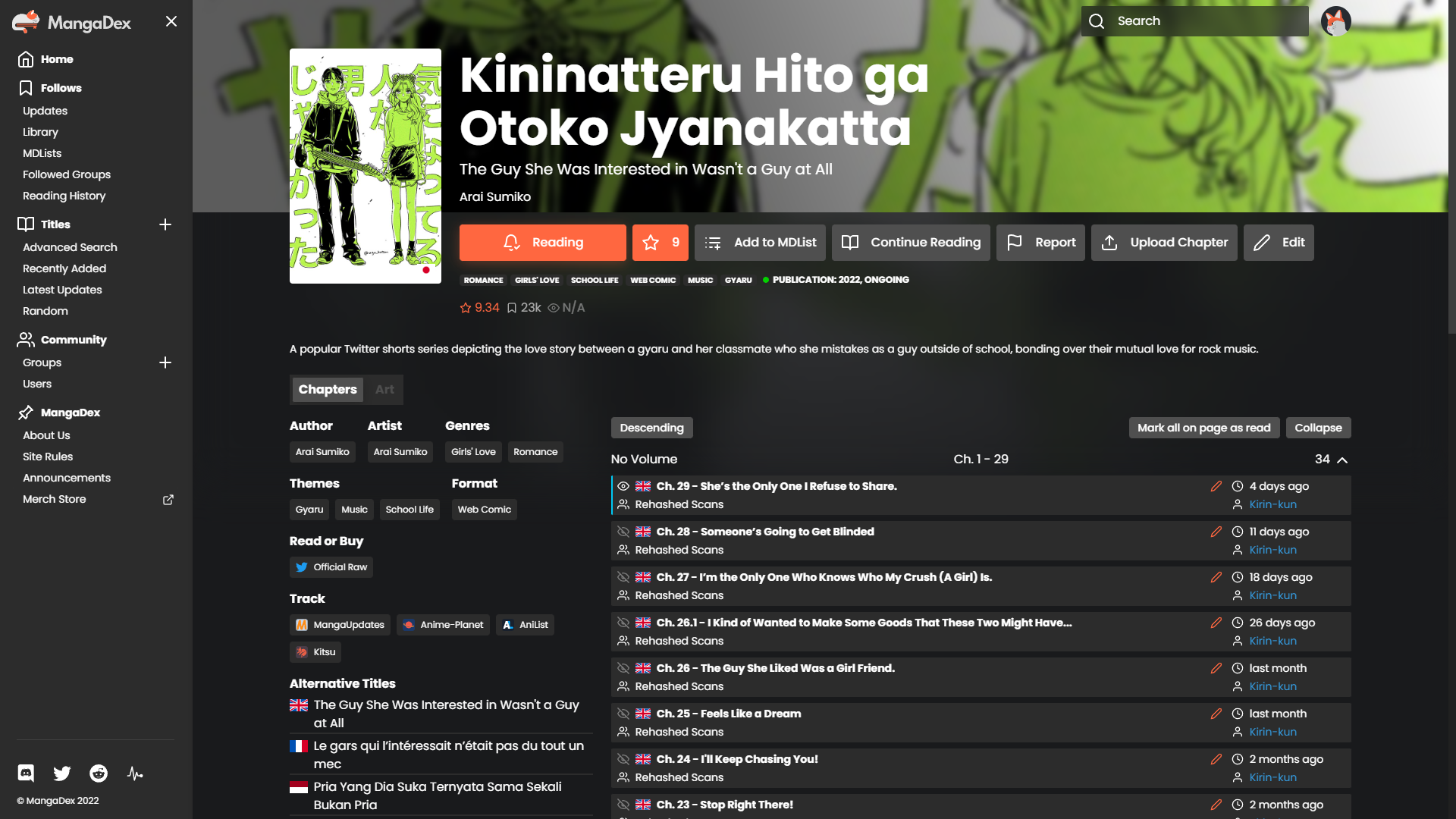This screenshot has width=1456, height=819.
Task: Open user avatar profile menu
Action: (x=1335, y=21)
